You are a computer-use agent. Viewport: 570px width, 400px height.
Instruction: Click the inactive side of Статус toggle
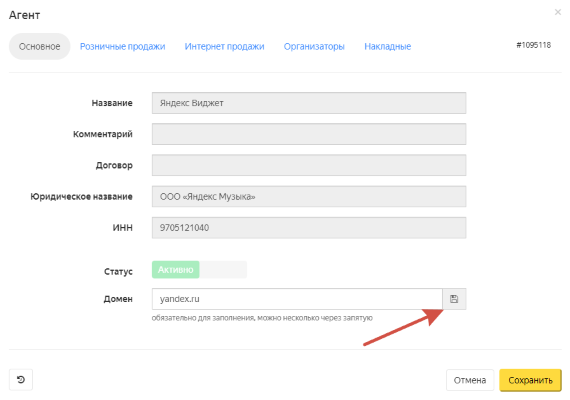click(223, 269)
